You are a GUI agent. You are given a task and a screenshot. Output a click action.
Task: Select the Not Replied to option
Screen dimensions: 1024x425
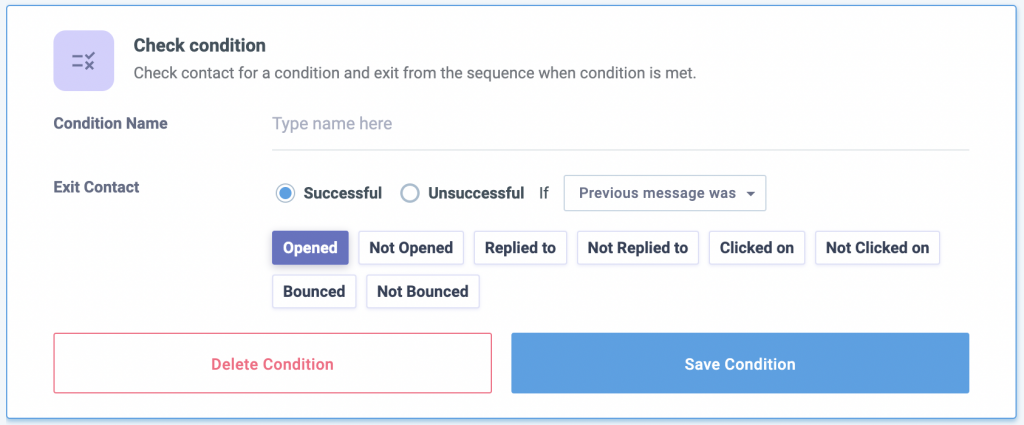coord(637,247)
